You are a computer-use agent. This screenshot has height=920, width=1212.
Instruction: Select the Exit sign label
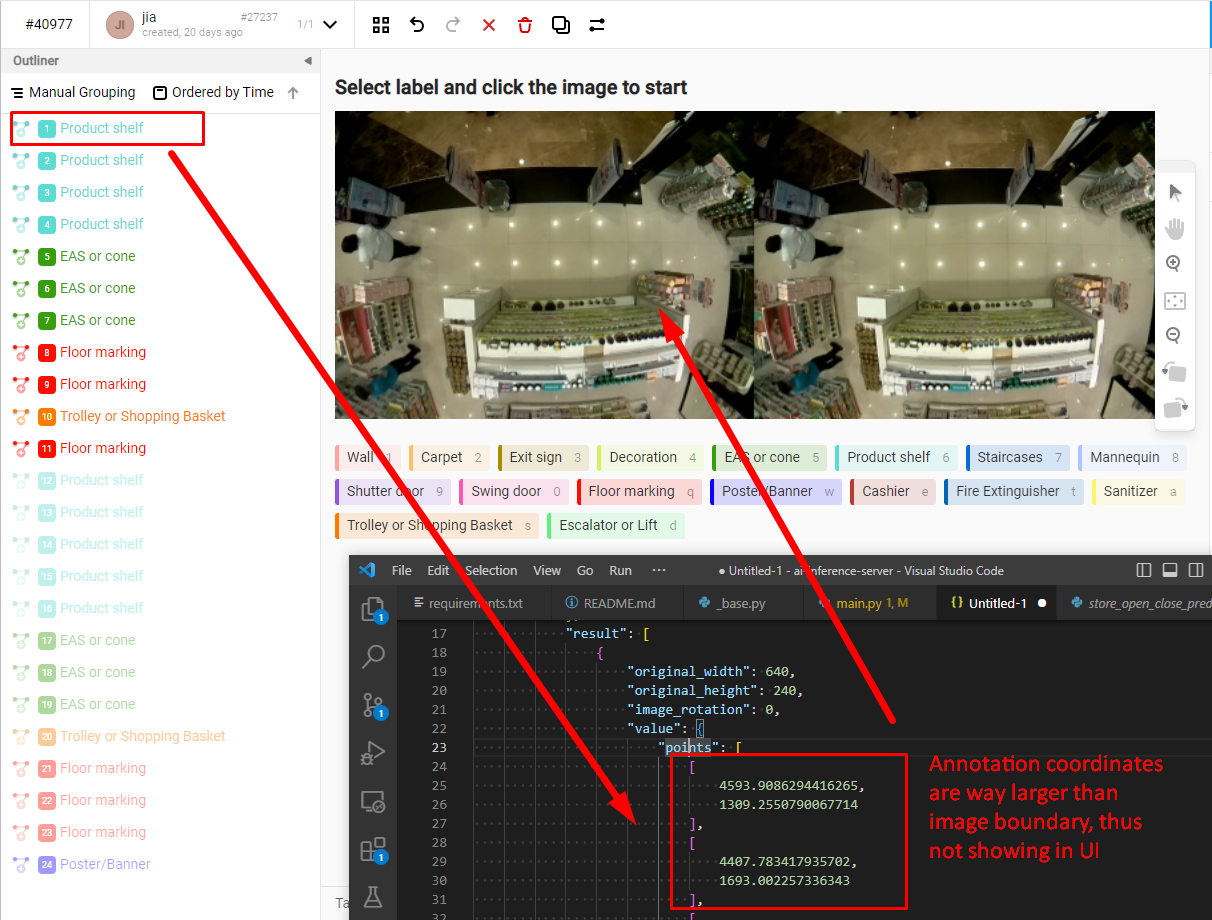[x=543, y=457]
